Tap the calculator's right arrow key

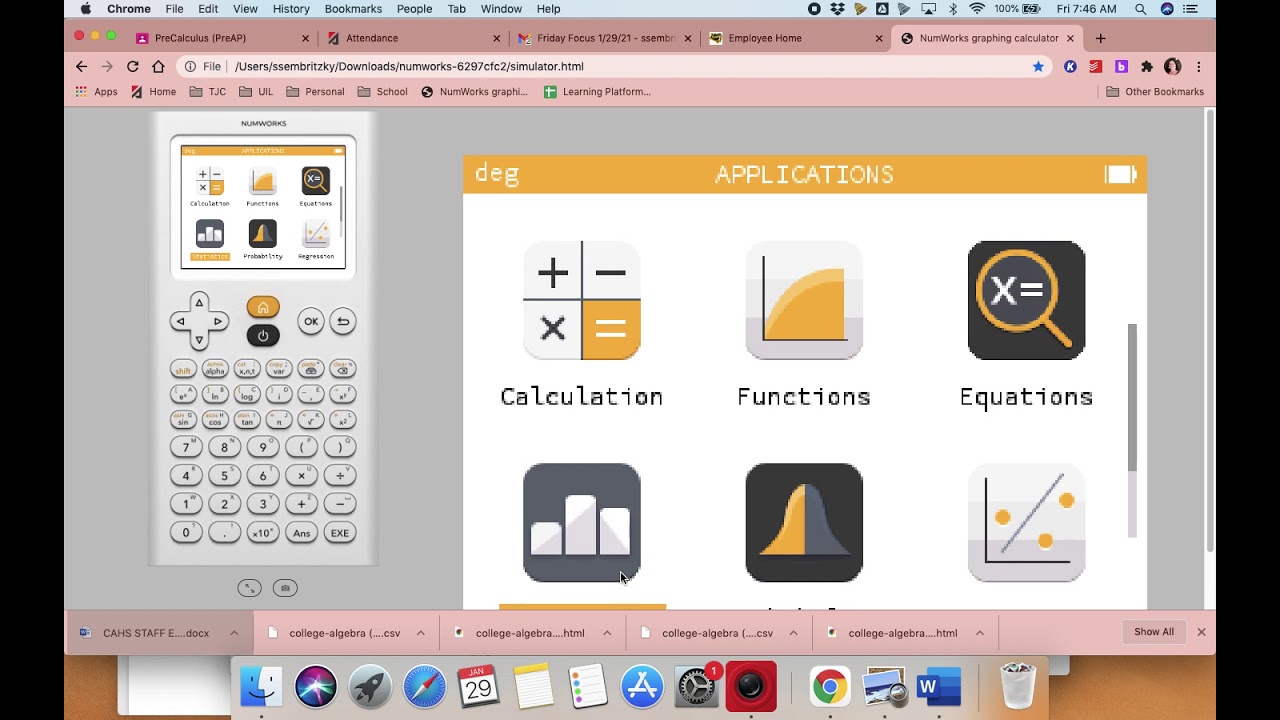218,321
